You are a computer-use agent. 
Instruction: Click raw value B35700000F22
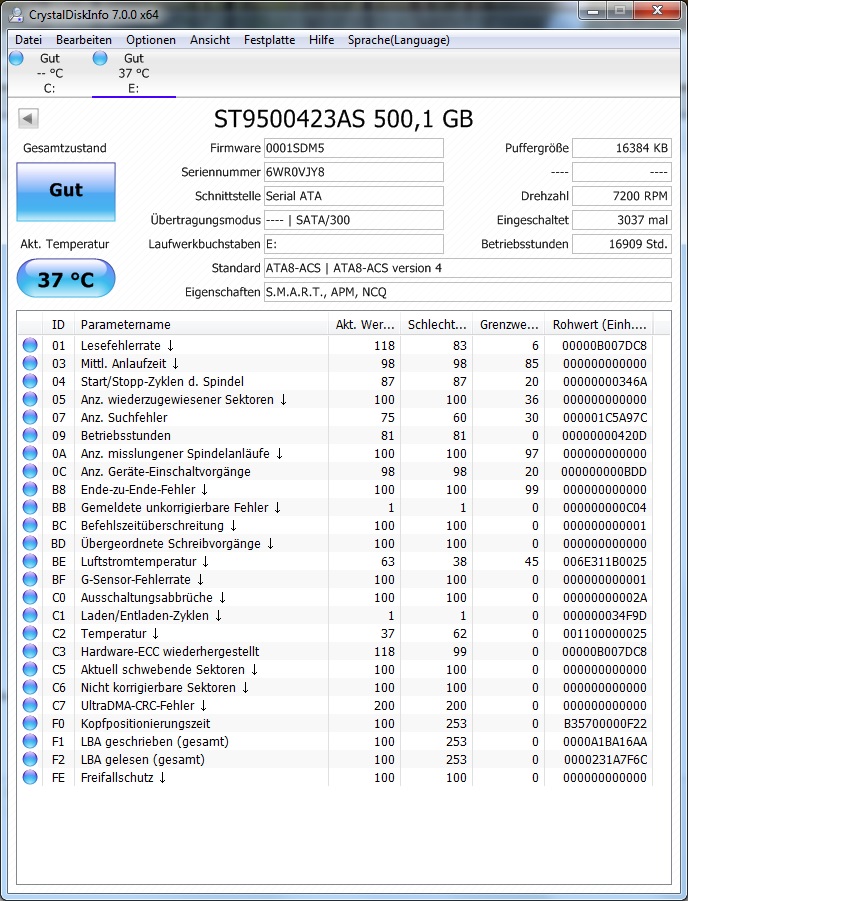605,723
